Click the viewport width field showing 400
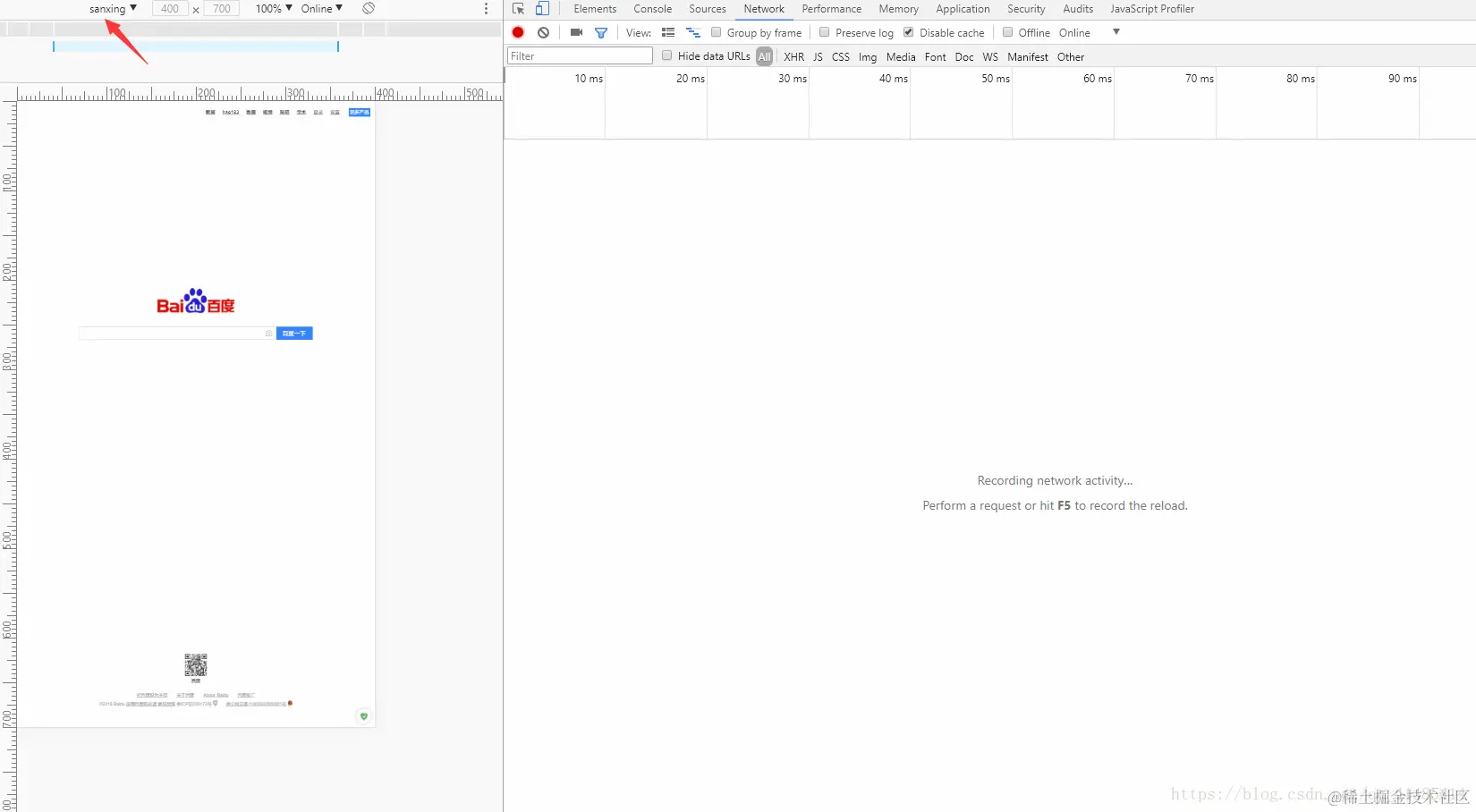 click(170, 9)
